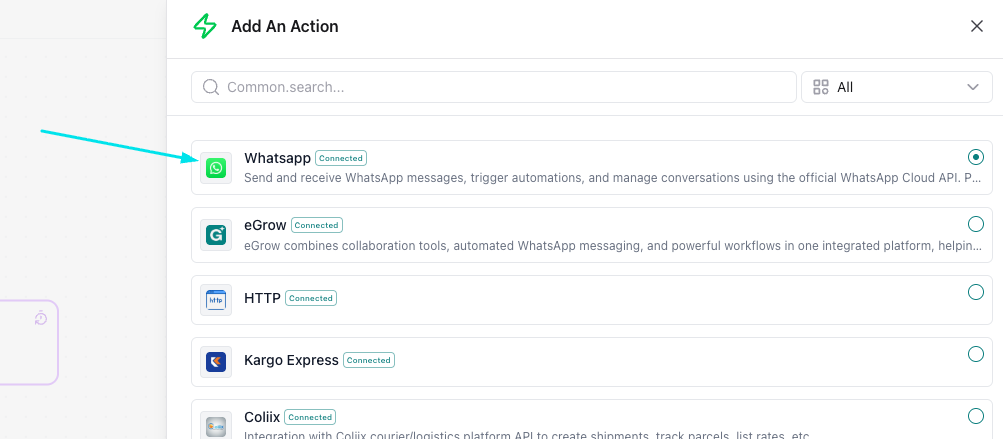This screenshot has width=1003, height=439.
Task: Click the Kargo Express title text
Action: click(291, 360)
